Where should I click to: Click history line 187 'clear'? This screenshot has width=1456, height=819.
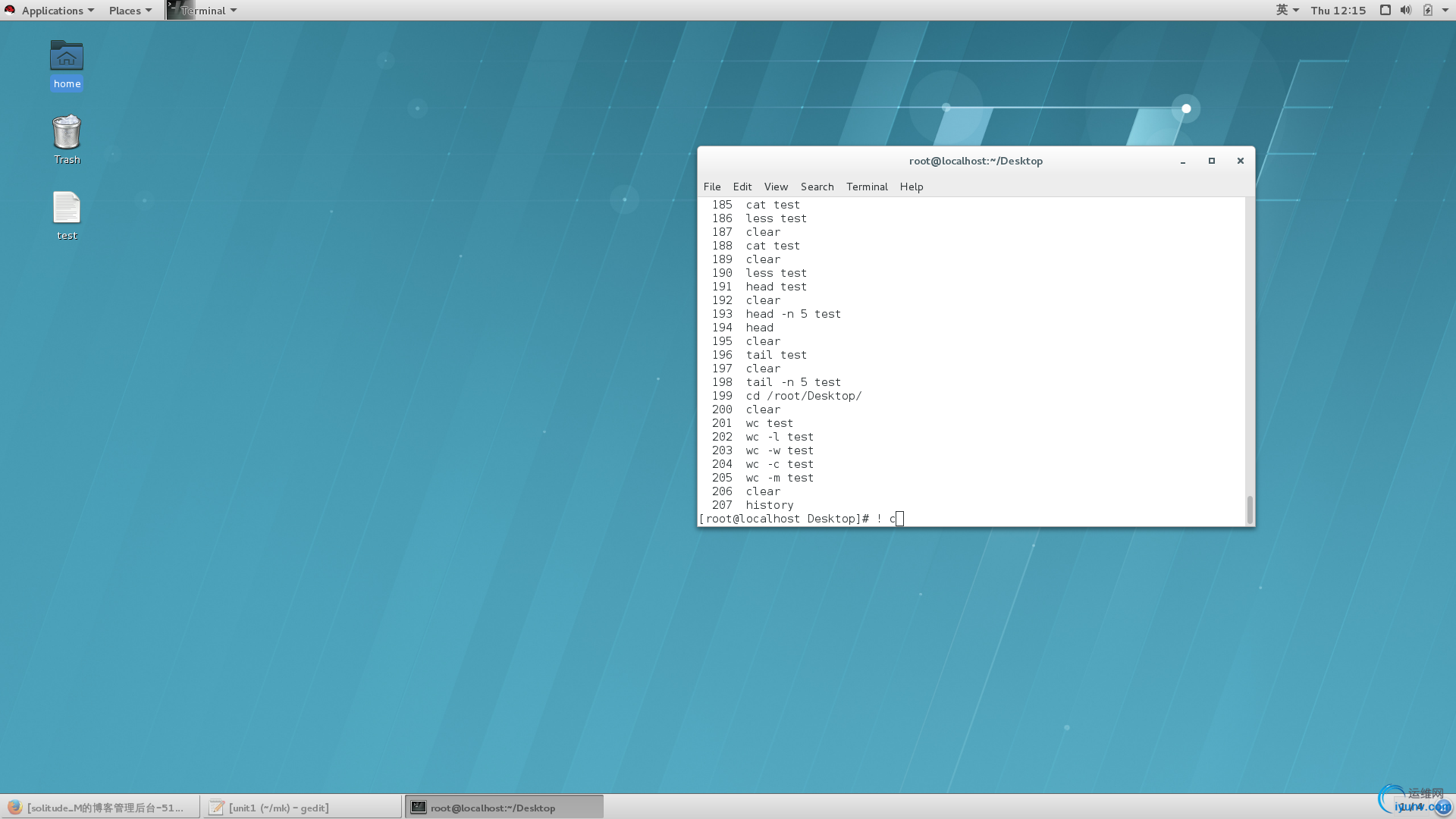coord(763,232)
